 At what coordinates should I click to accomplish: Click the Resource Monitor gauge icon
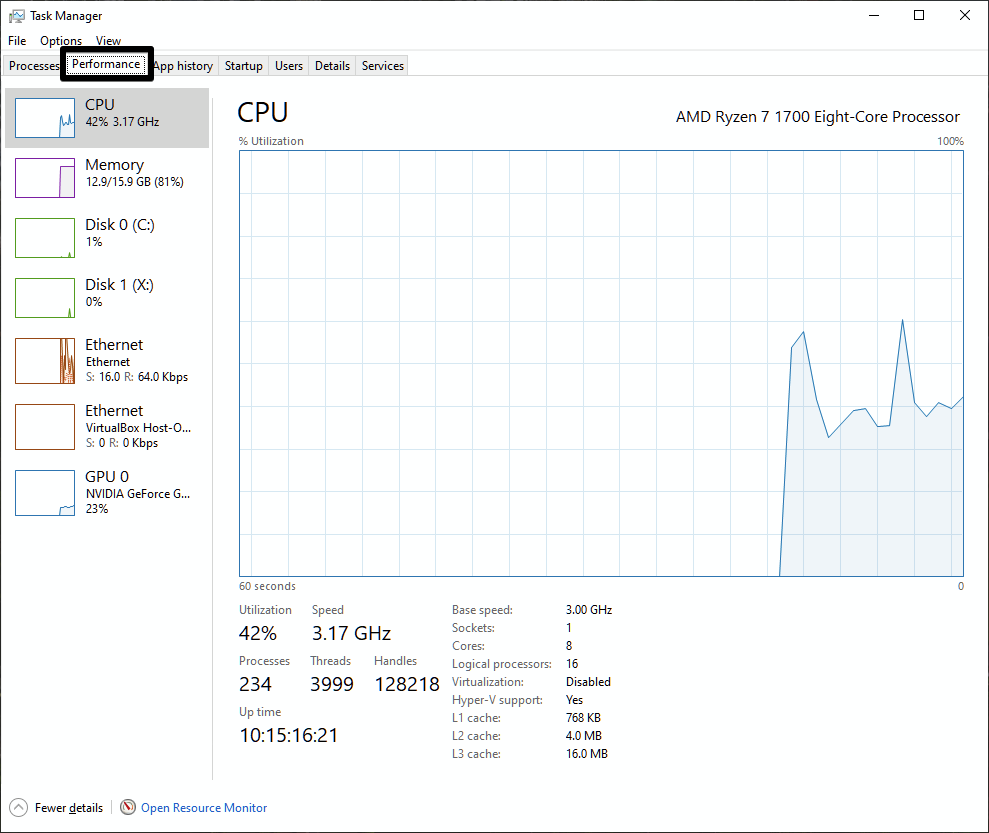128,807
